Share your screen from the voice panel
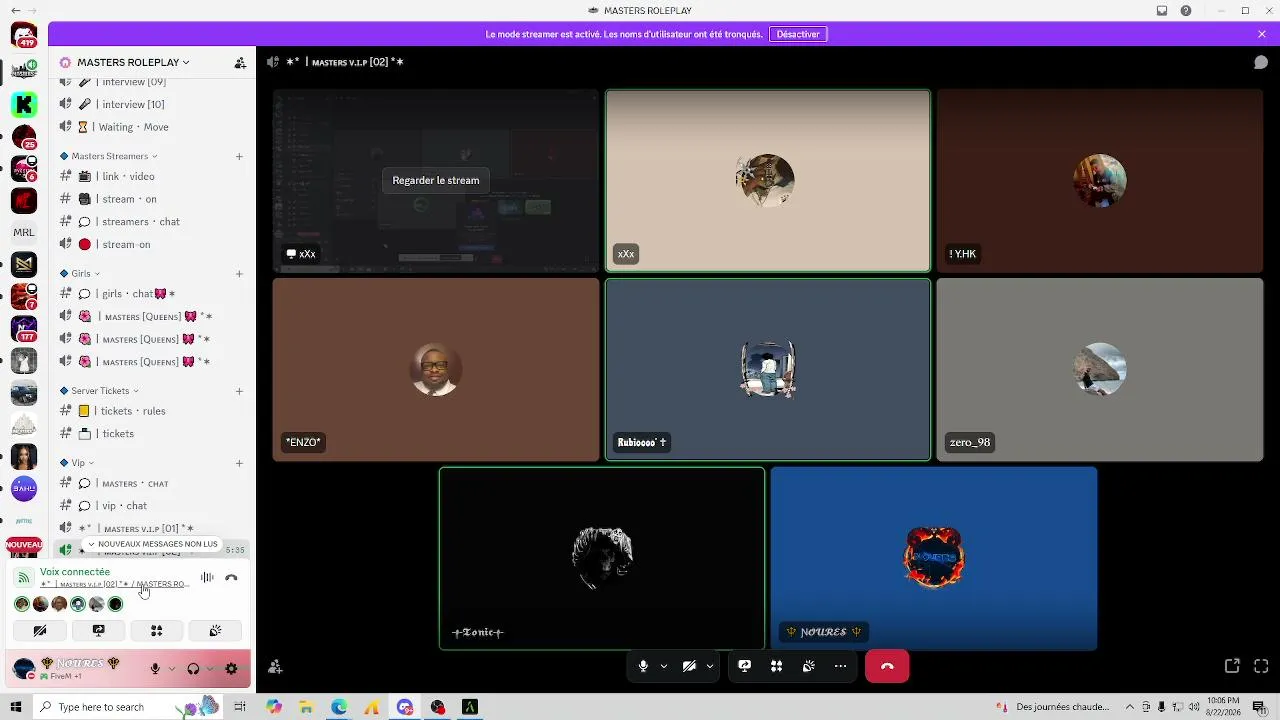 coord(98,630)
